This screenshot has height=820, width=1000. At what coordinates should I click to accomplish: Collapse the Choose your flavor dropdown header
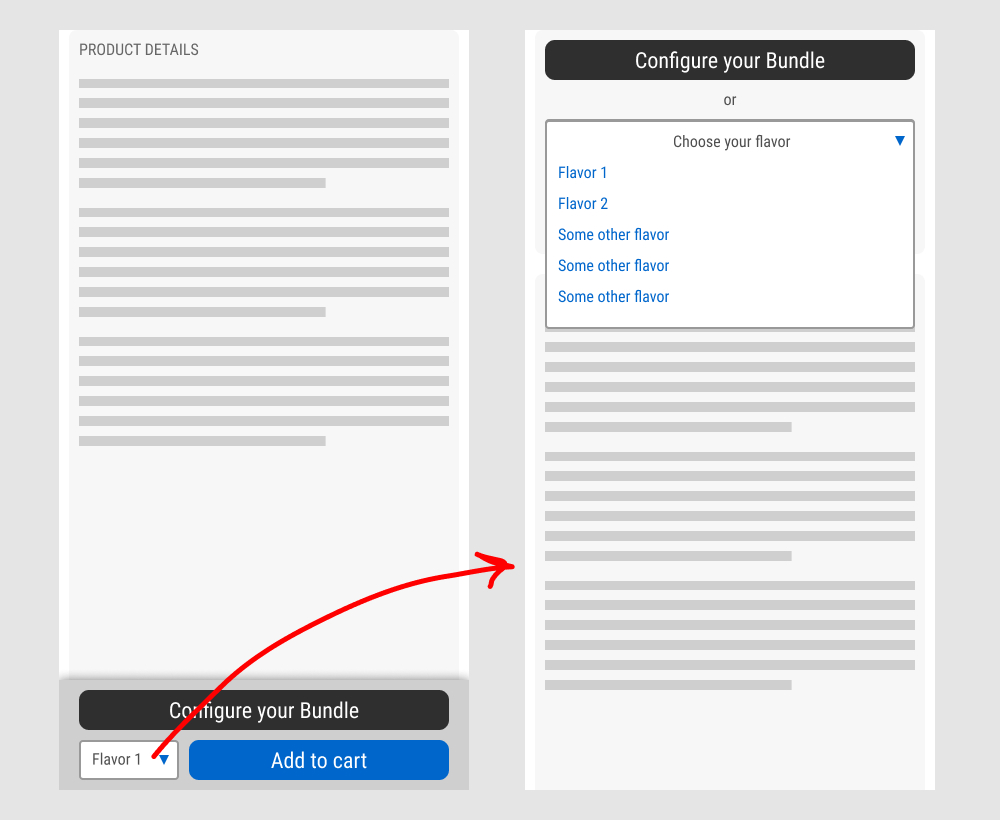point(730,142)
